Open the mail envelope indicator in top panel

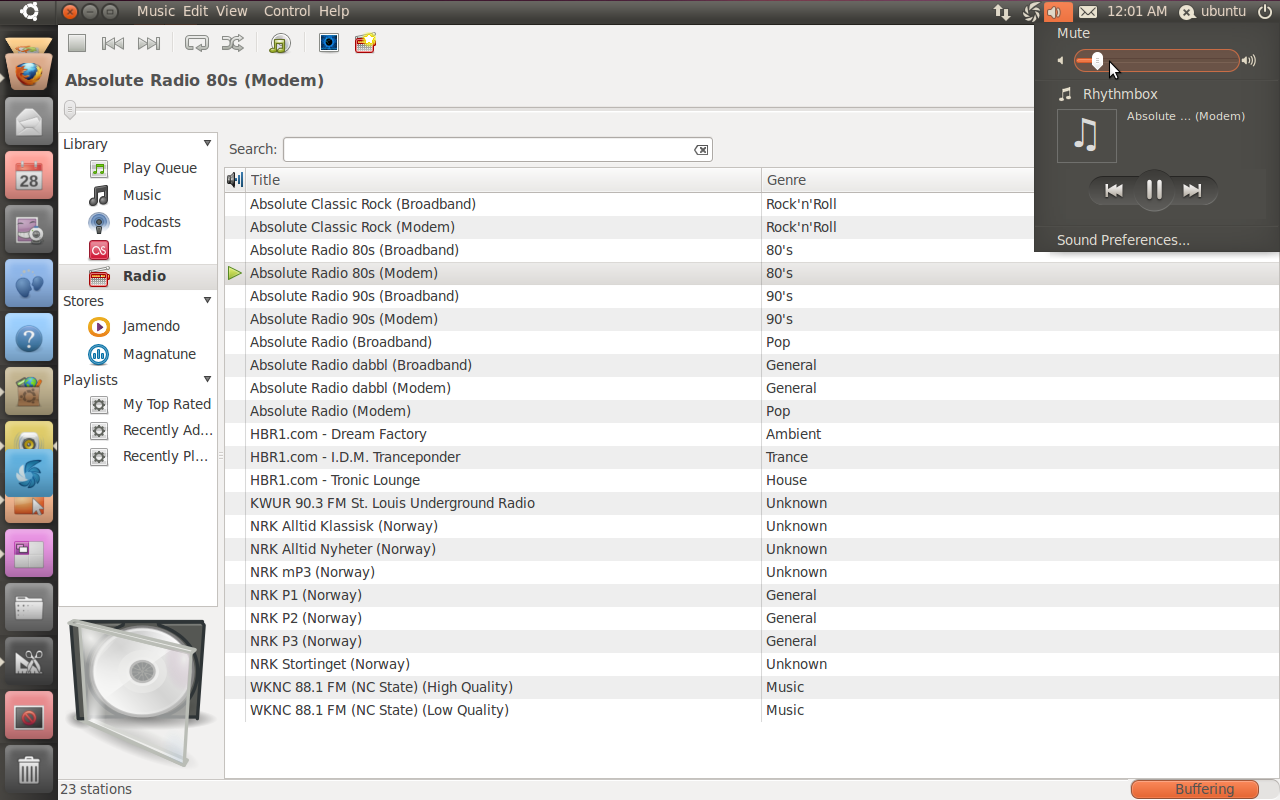[1088, 12]
